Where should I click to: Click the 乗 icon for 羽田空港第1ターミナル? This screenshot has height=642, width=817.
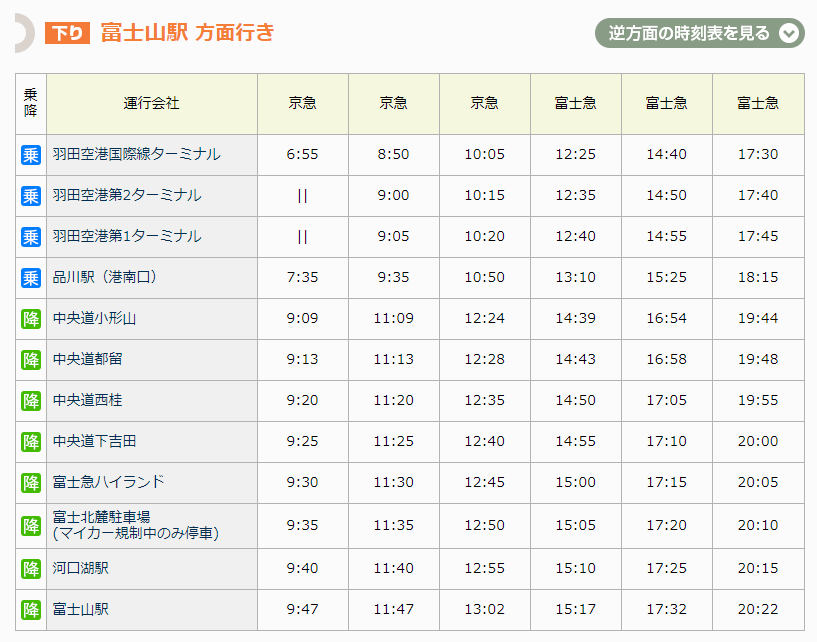click(31, 237)
